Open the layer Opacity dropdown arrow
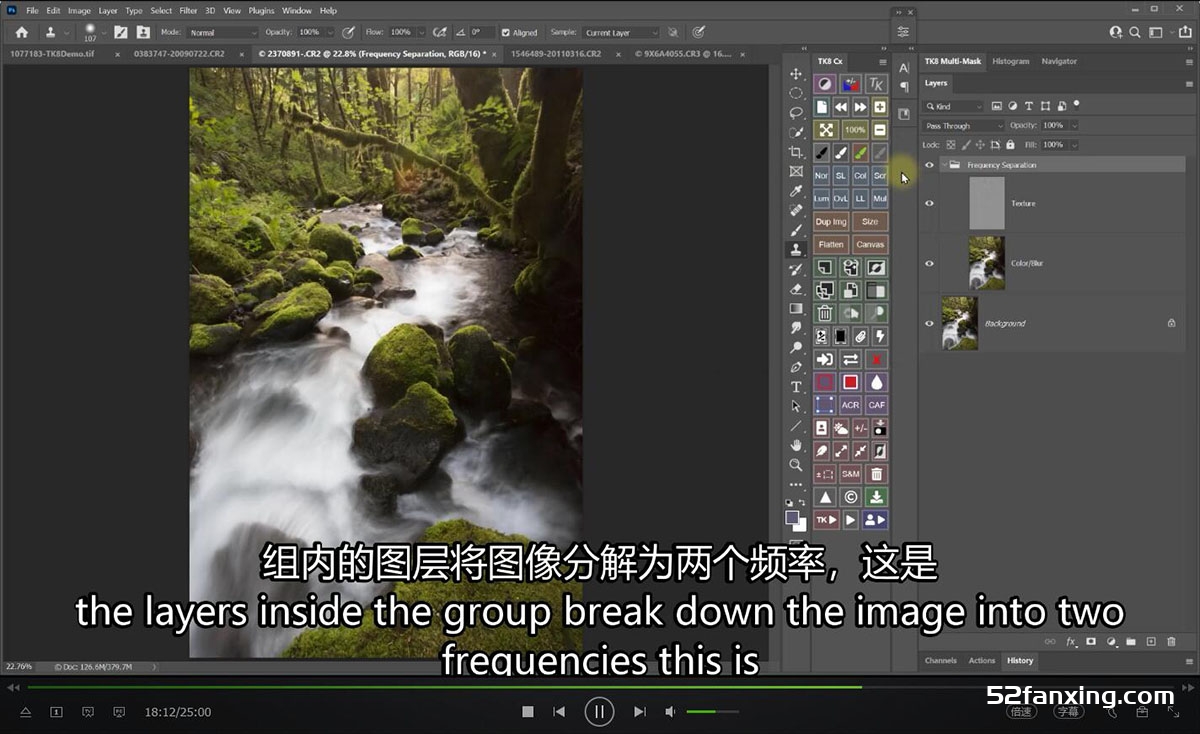The image size is (1200, 734). pyautogui.click(x=1075, y=126)
